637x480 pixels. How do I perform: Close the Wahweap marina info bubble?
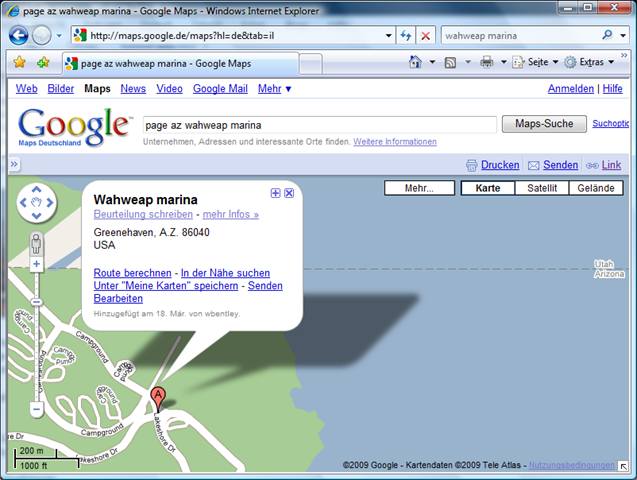289,193
